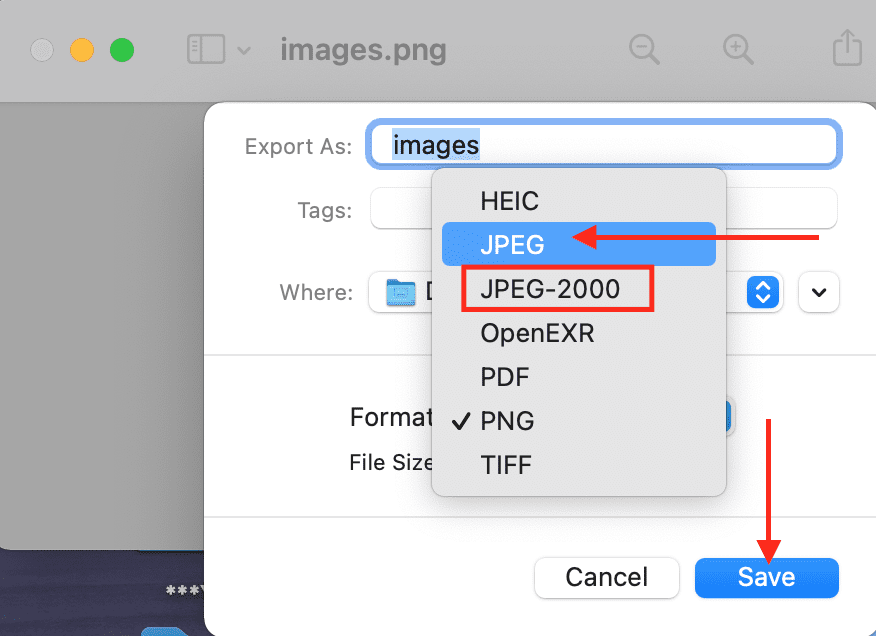Viewport: 876px width, 636px height.
Task: Choose PDF as the export format
Action: click(504, 377)
